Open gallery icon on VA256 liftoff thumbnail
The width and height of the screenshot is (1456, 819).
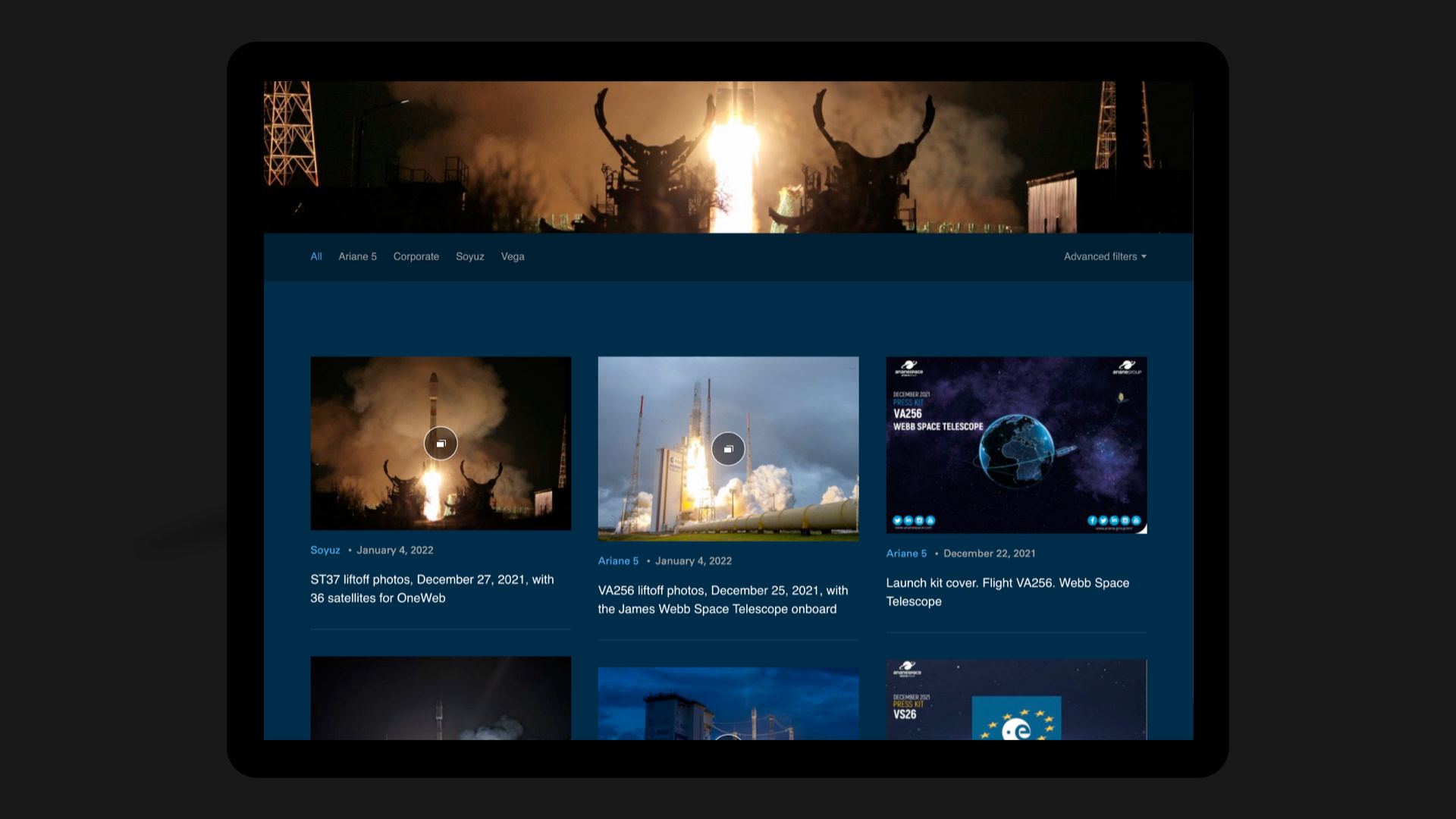(728, 449)
